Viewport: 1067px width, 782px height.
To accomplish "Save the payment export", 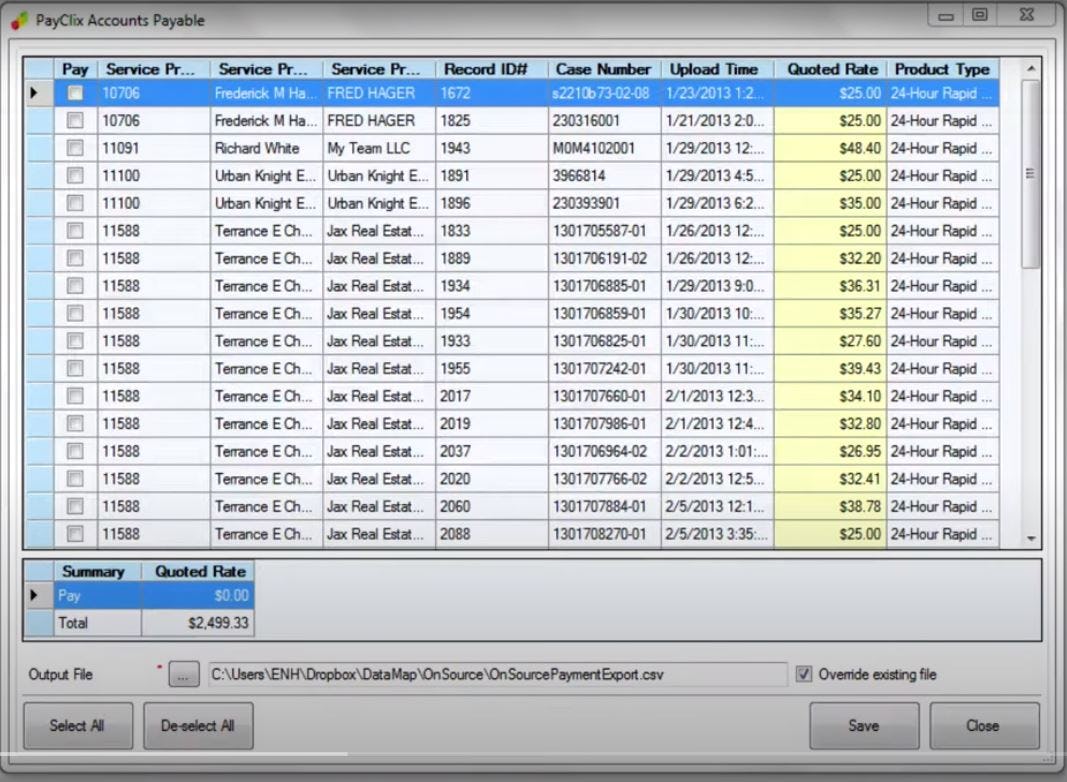I will coord(863,725).
